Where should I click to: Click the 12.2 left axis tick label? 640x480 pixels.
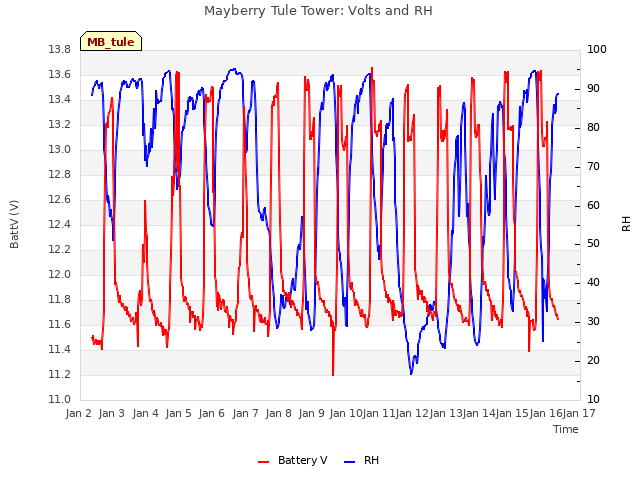pos(60,249)
